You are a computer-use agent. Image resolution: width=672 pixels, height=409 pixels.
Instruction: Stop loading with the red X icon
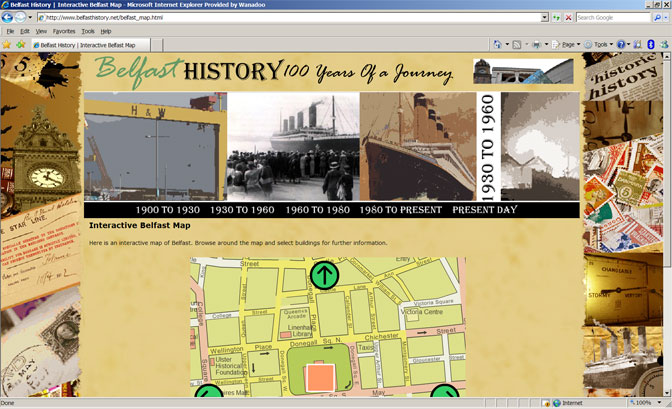click(x=568, y=18)
